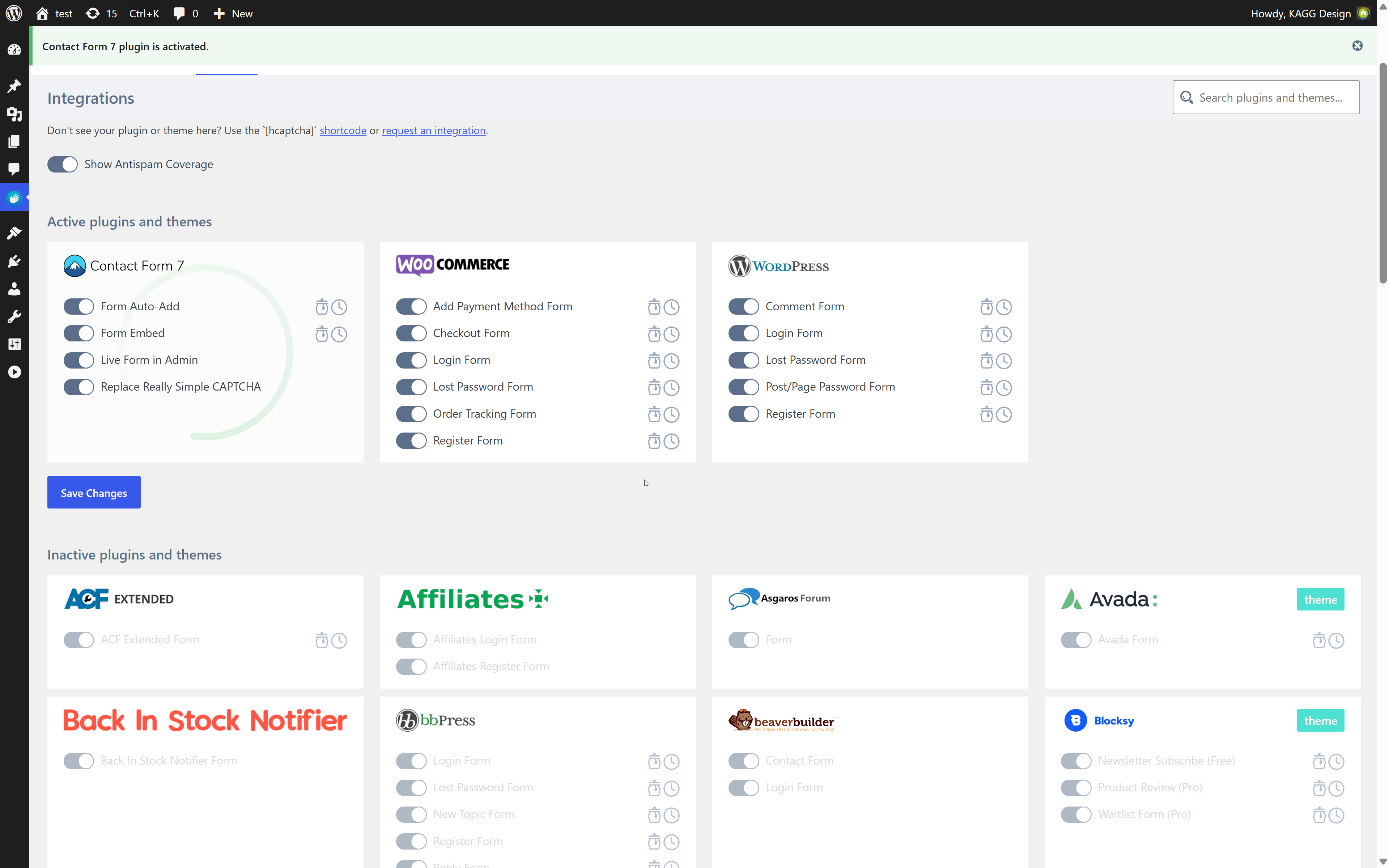This screenshot has height=868, width=1389.
Task: Click the updates counter in admin bar
Action: tap(101, 13)
